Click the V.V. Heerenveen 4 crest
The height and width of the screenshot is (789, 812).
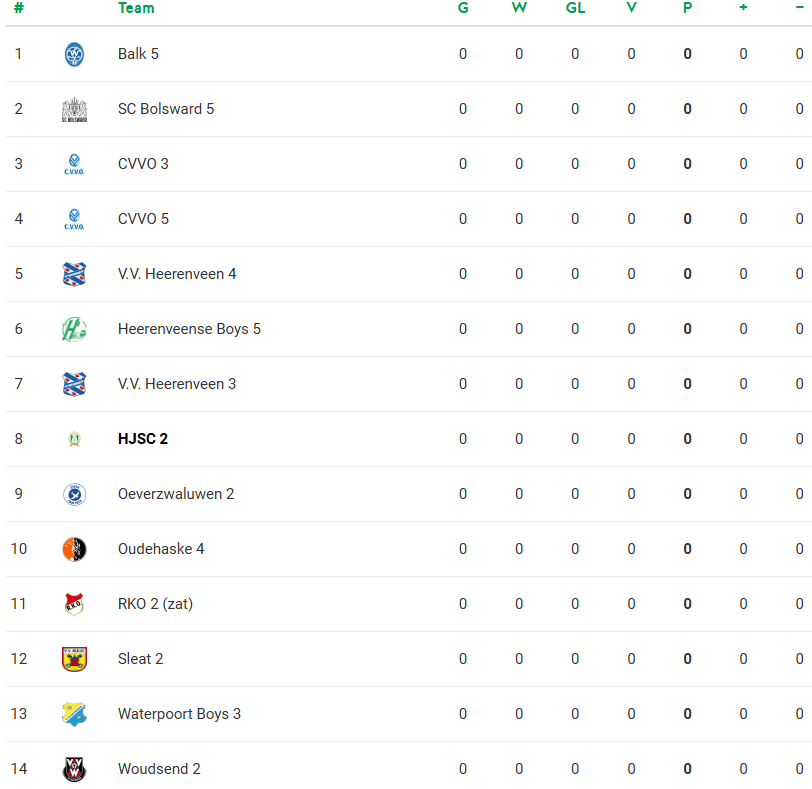tap(74, 274)
